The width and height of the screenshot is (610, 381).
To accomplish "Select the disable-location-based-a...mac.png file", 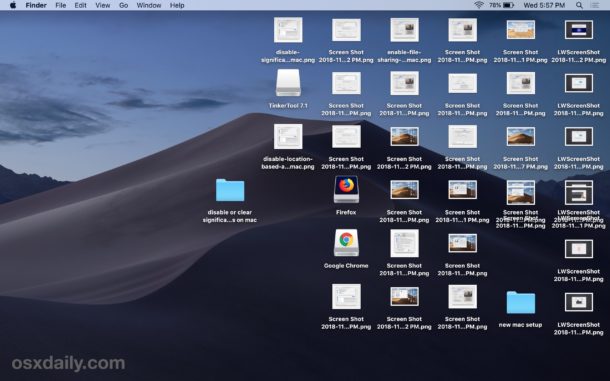I will (x=288, y=136).
